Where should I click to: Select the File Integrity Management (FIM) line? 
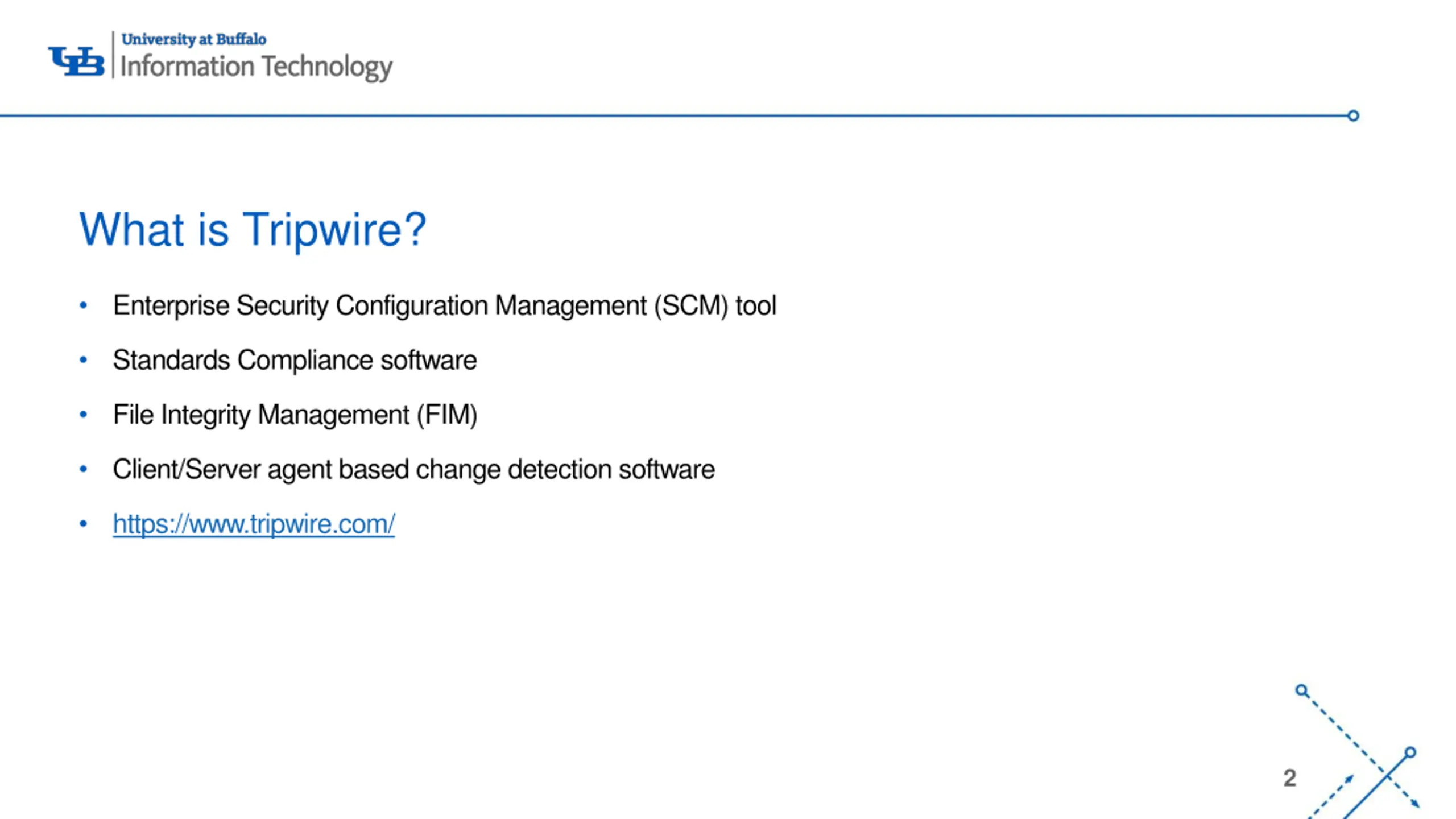295,415
